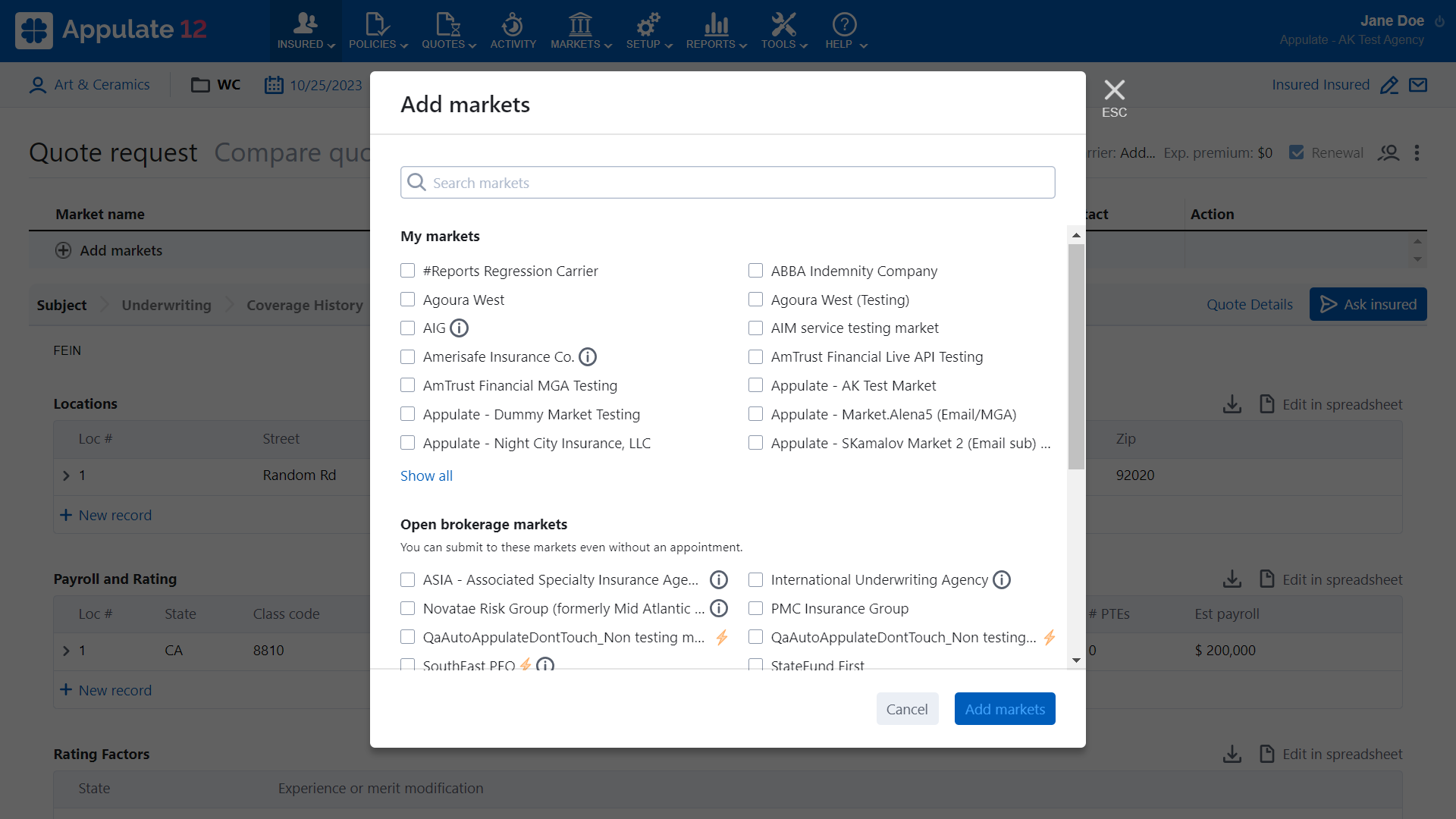This screenshot has height=819, width=1456.
Task: Click the dialog's vertical scrollbar thumb
Action: (x=1076, y=356)
